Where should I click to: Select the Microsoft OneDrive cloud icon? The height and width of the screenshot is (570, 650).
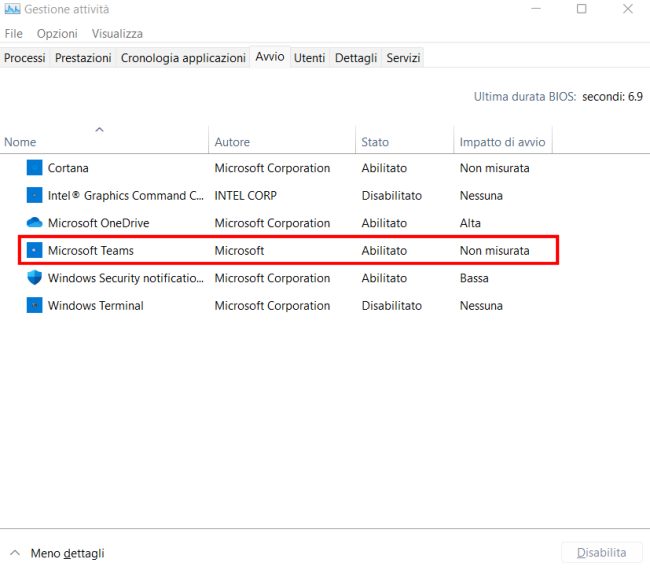pos(34,223)
